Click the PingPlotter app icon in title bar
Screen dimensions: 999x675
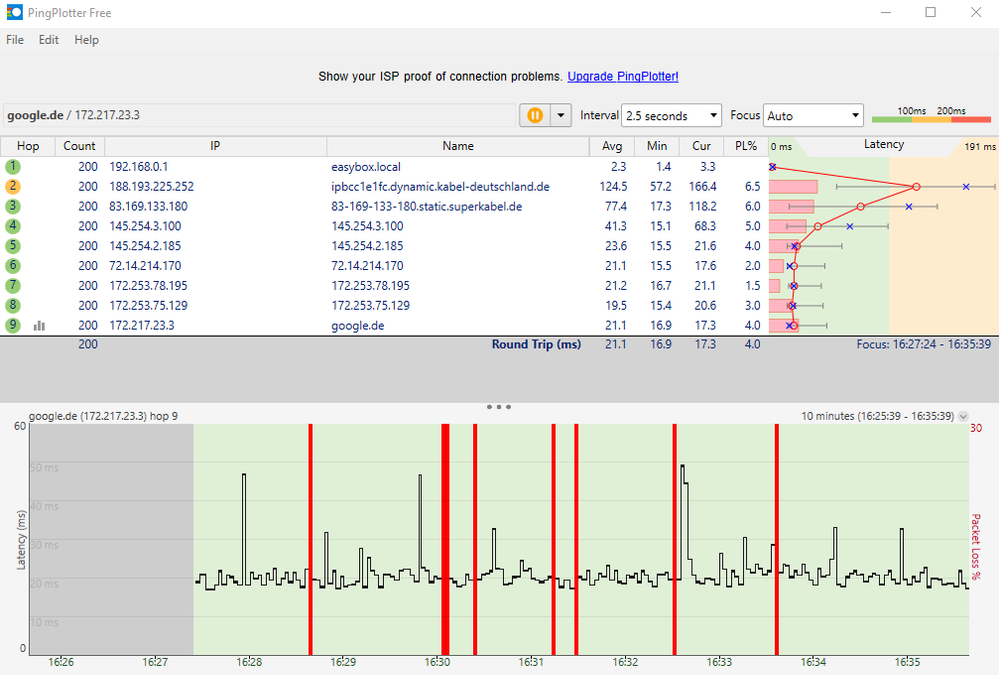pos(14,12)
